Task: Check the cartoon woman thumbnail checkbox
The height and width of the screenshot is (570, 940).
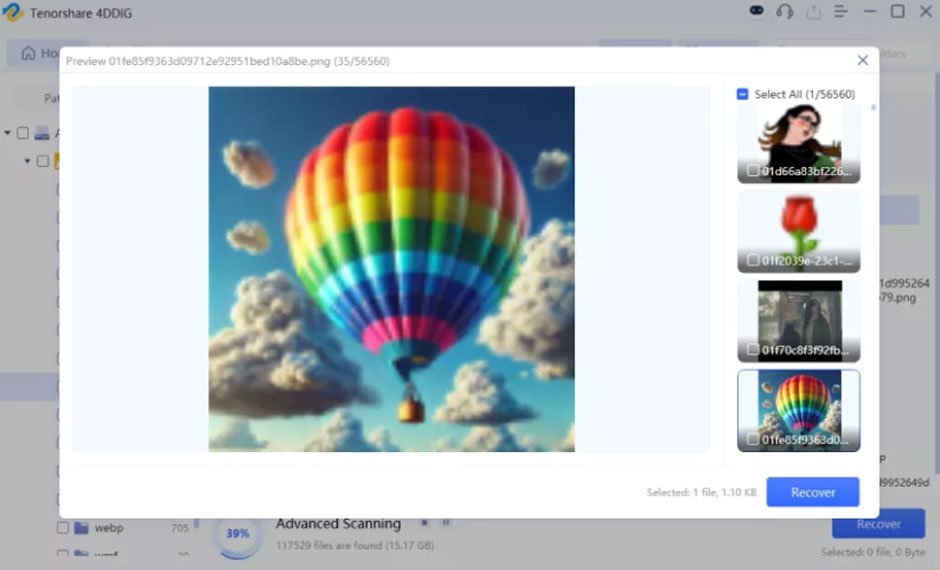Action: [x=753, y=171]
